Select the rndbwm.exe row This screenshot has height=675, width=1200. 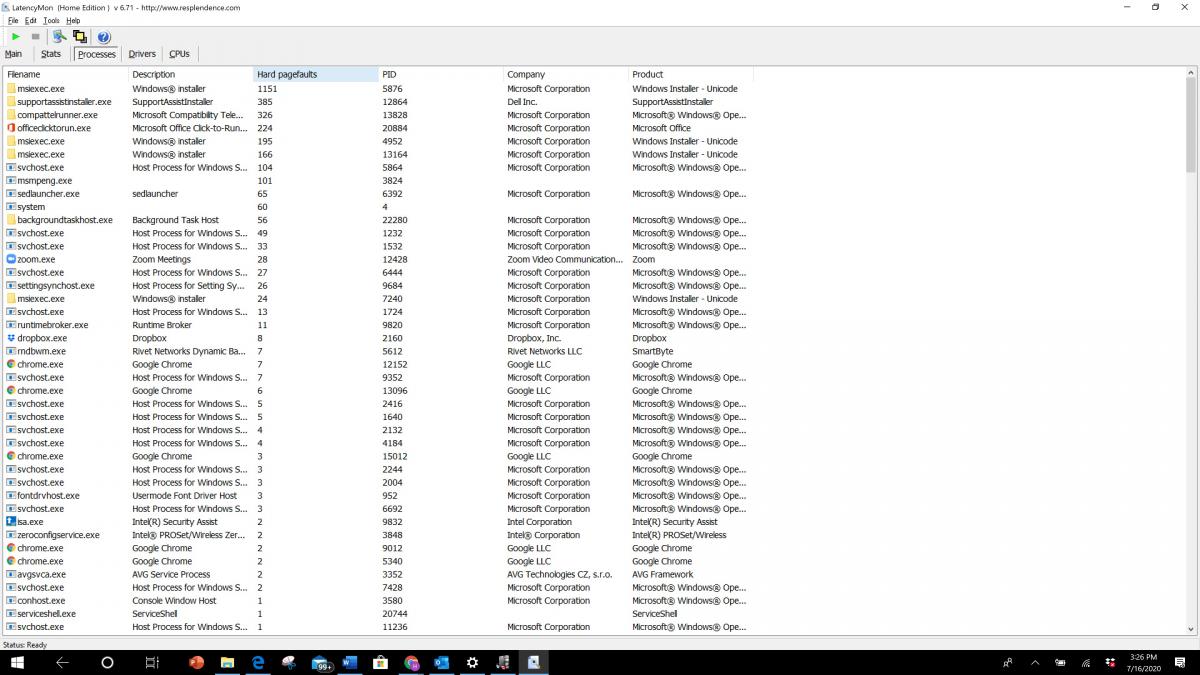379,351
